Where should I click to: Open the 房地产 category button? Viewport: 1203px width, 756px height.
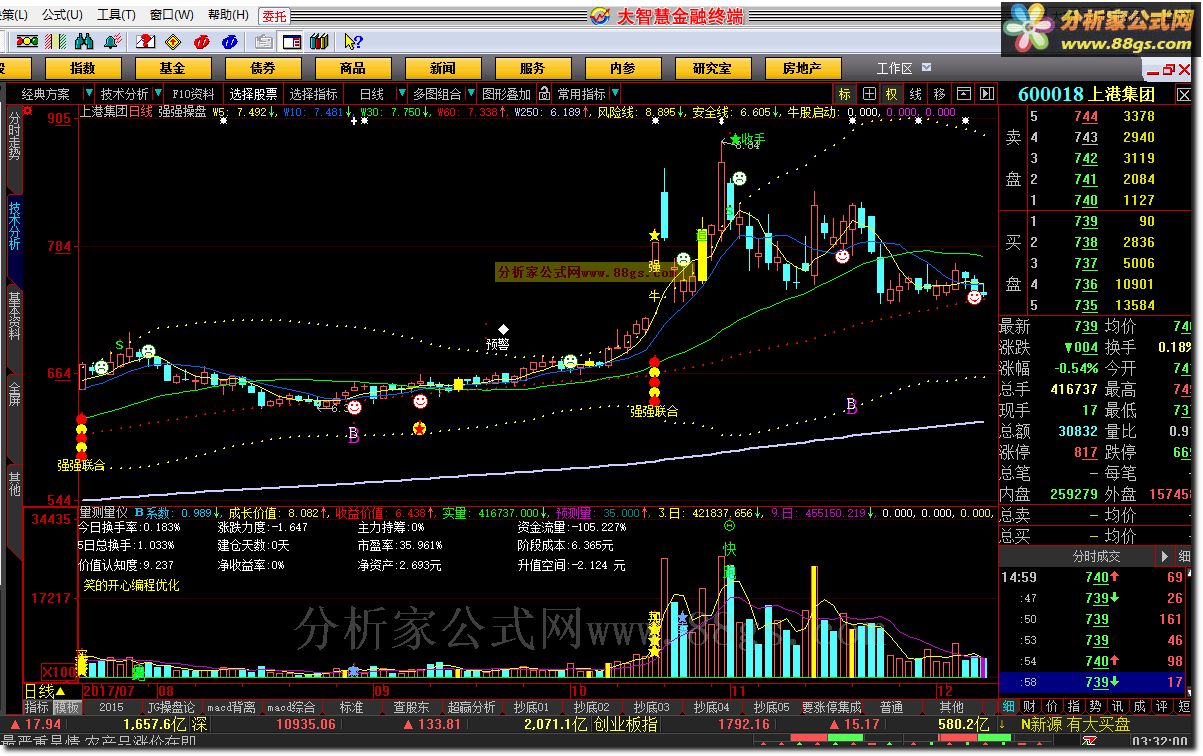pyautogui.click(x=802, y=68)
